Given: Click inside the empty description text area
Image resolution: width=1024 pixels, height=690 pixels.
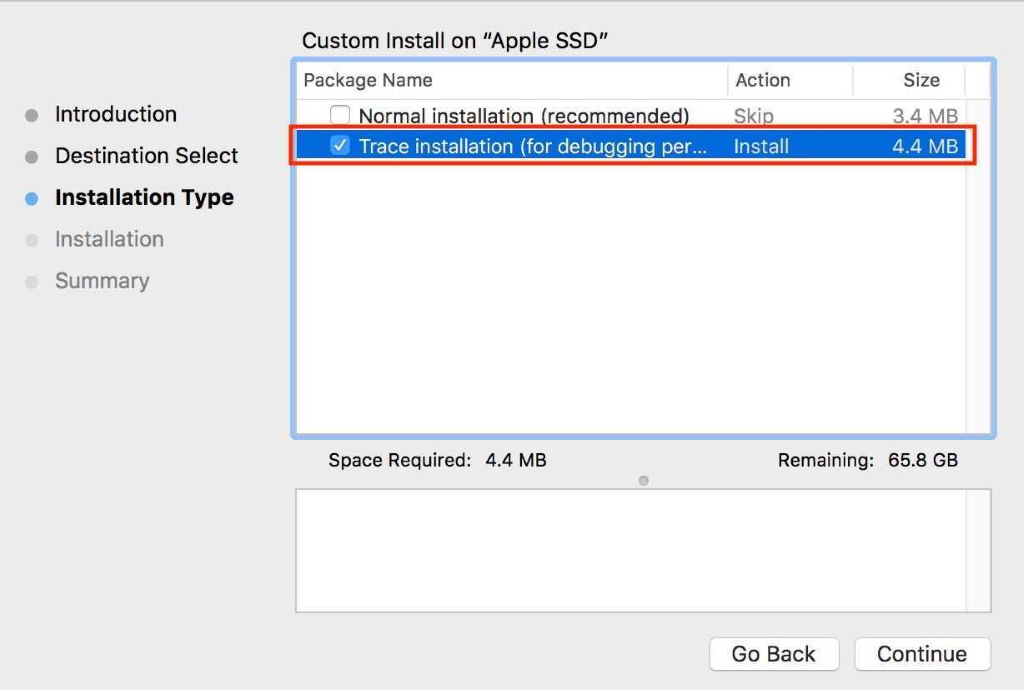Looking at the screenshot, I should point(640,550).
